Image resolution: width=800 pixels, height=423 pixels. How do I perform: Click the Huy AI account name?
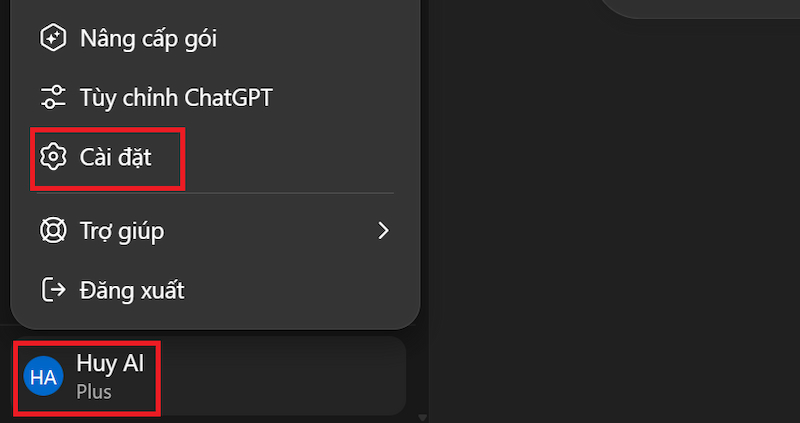[x=110, y=364]
